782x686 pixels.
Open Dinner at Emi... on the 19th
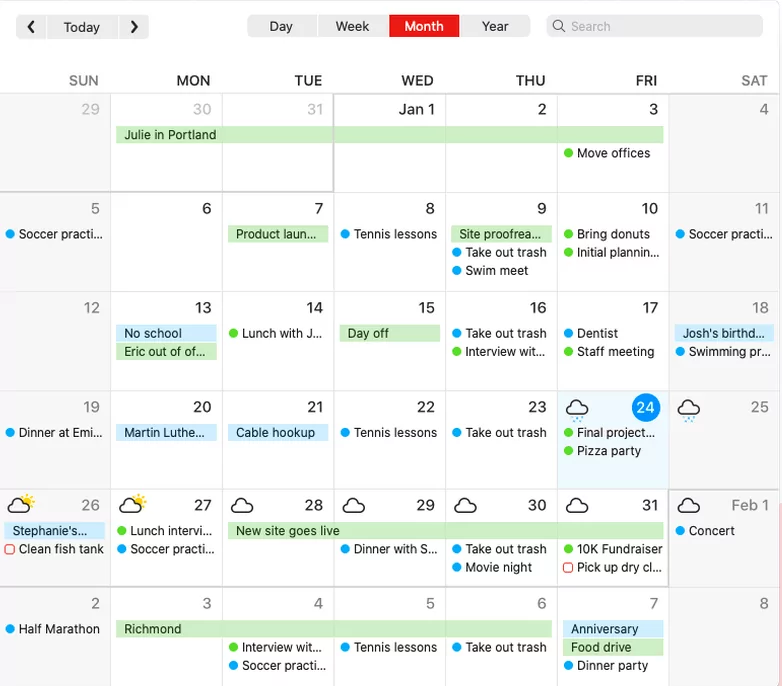54,432
